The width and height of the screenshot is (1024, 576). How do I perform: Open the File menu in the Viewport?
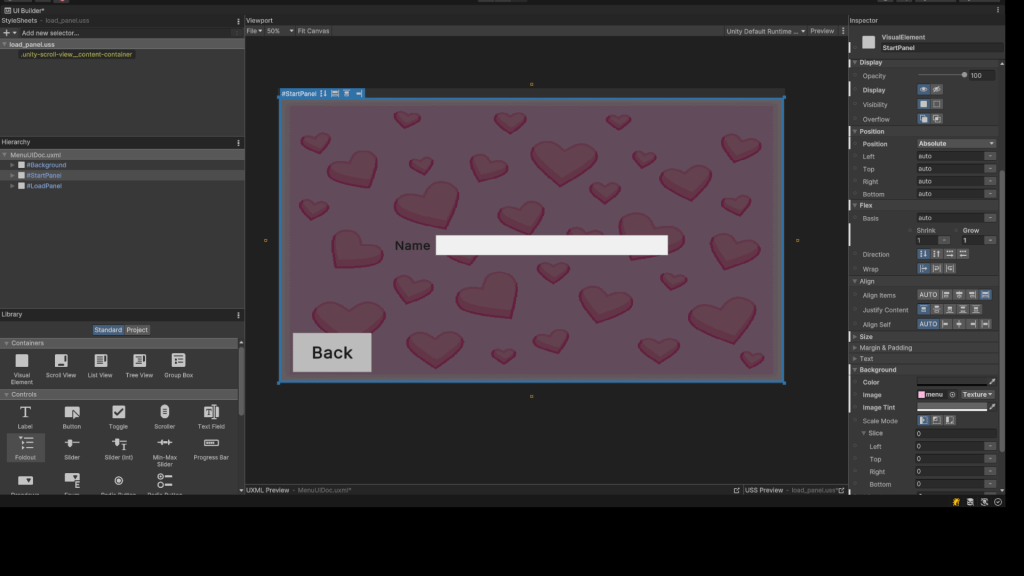(x=254, y=31)
